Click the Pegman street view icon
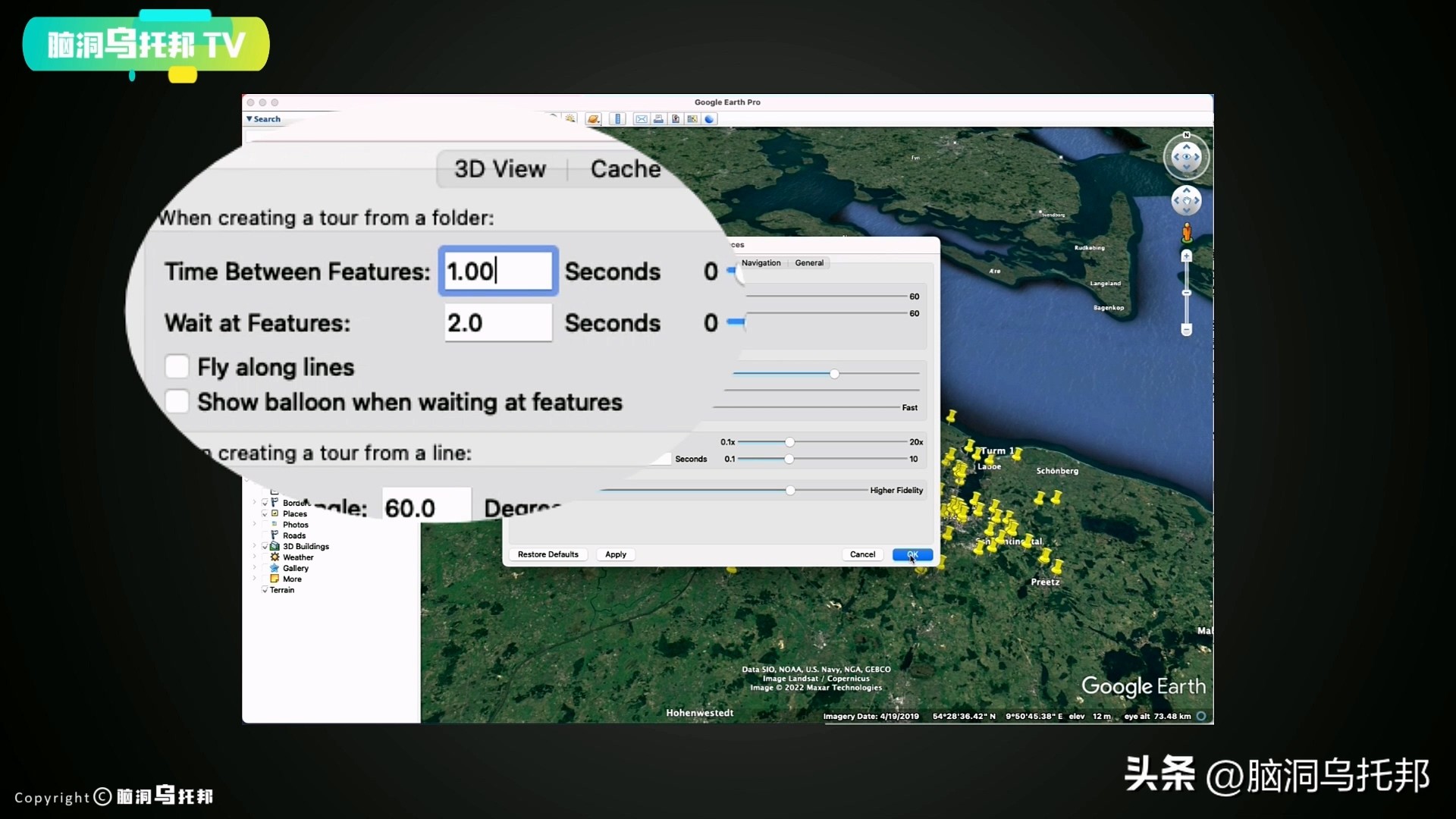This screenshot has height=819, width=1456. (1187, 233)
